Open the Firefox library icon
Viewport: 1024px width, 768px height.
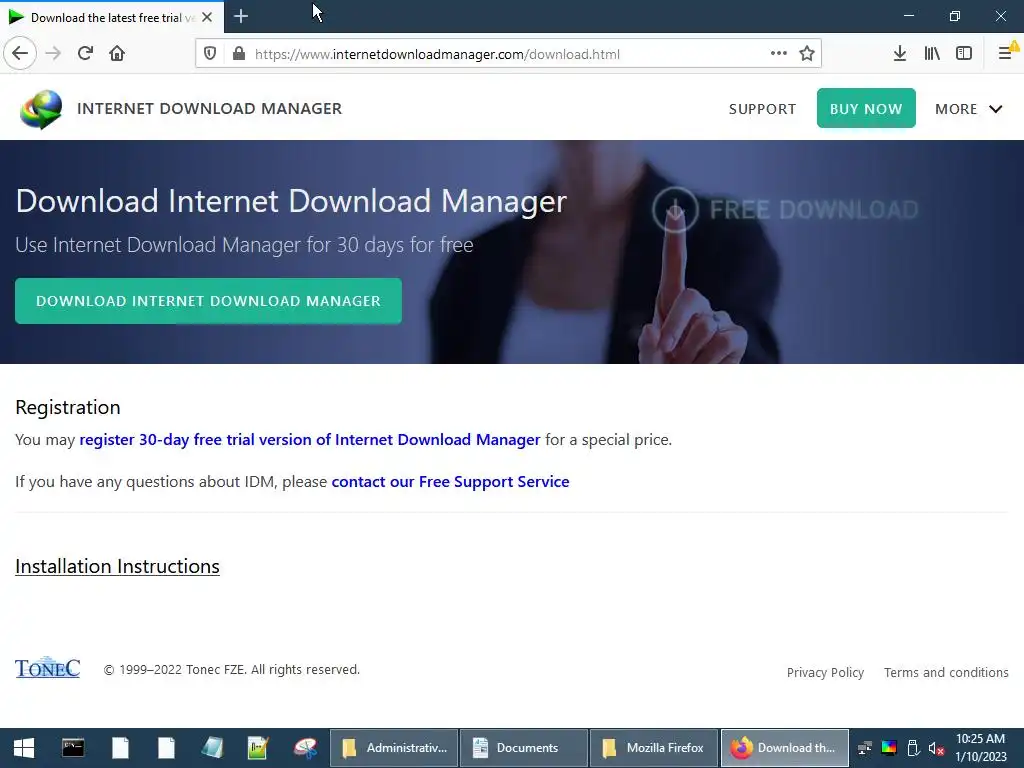tap(932, 54)
